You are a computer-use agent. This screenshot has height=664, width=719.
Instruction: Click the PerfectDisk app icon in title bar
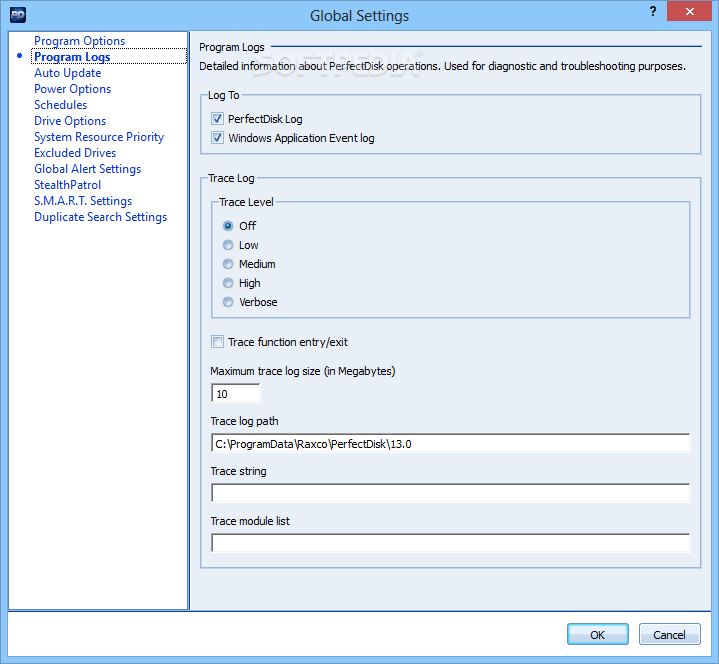(18, 15)
